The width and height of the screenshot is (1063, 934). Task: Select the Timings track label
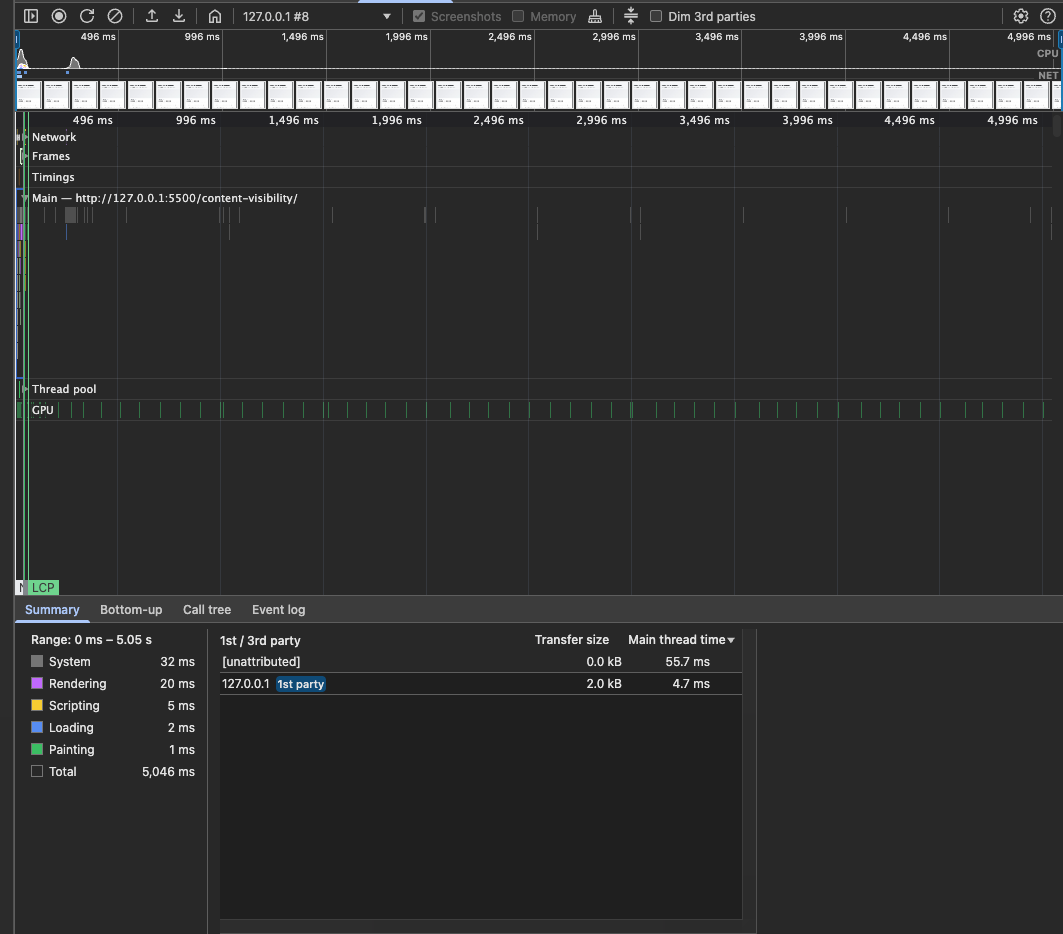click(53, 177)
